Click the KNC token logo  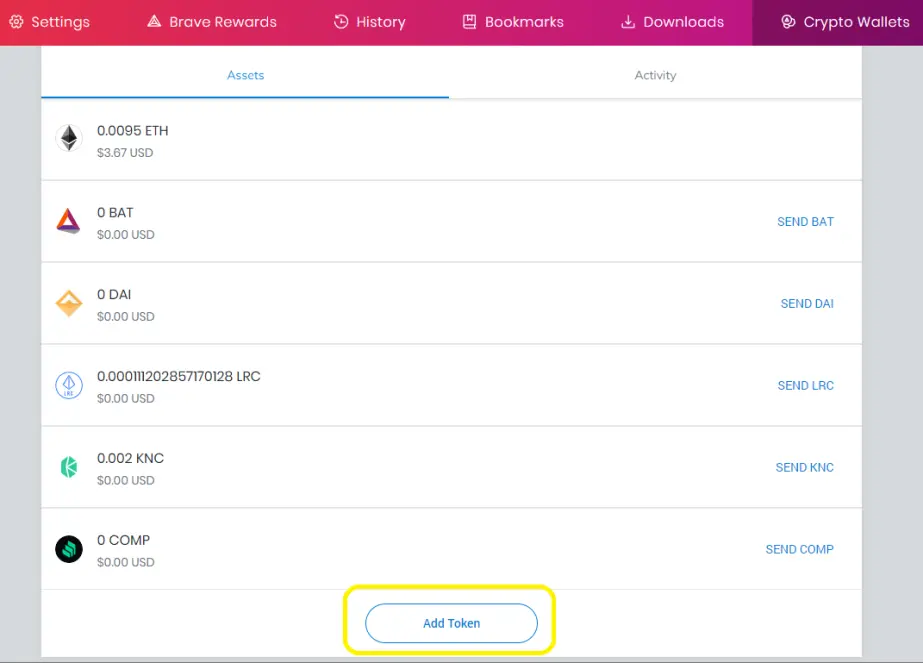[x=69, y=467]
